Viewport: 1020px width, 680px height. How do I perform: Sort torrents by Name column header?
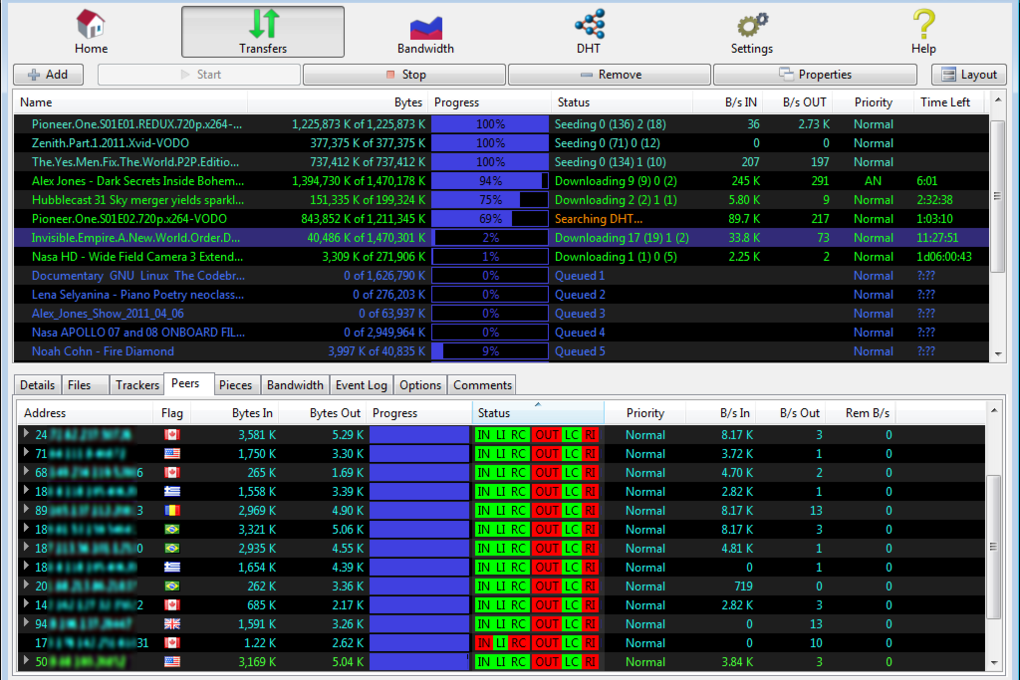(130, 102)
